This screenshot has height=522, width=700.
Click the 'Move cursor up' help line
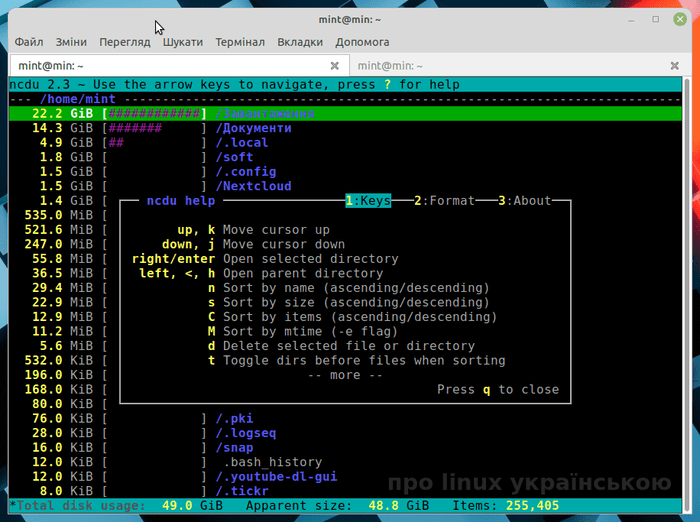pos(276,230)
